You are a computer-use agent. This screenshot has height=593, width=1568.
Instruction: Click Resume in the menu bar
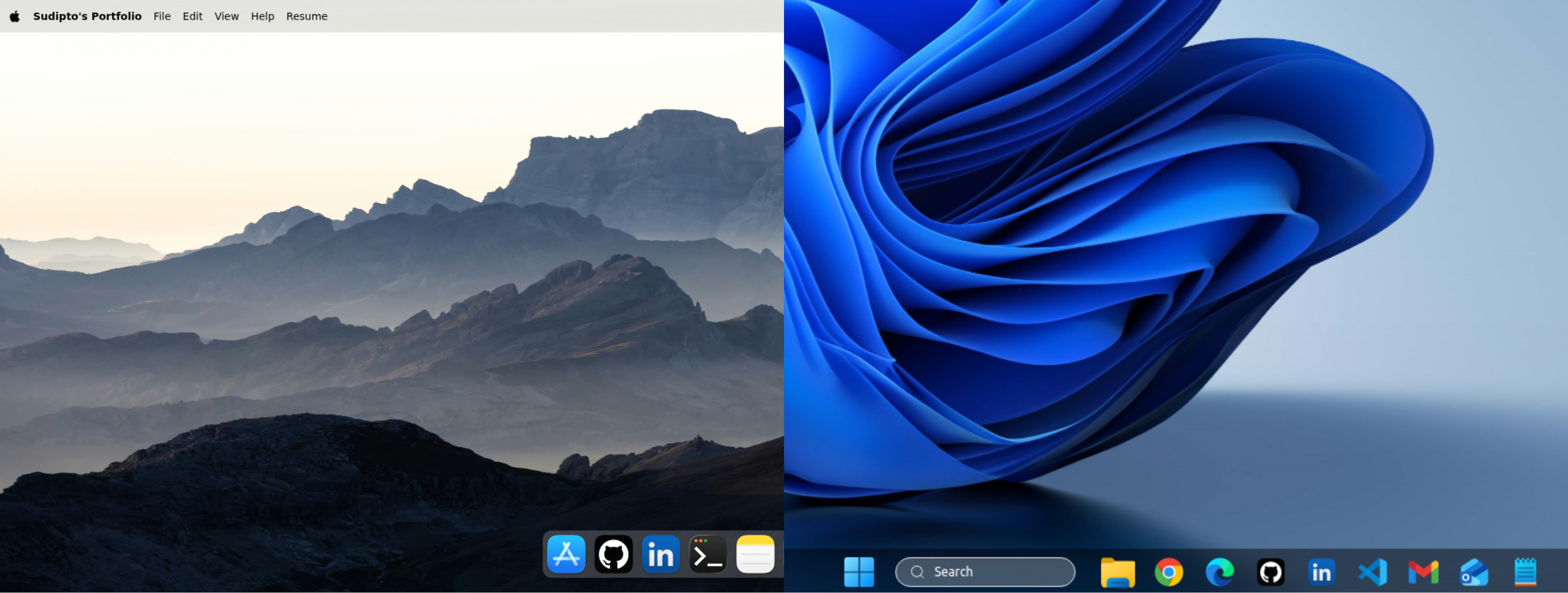coord(307,16)
